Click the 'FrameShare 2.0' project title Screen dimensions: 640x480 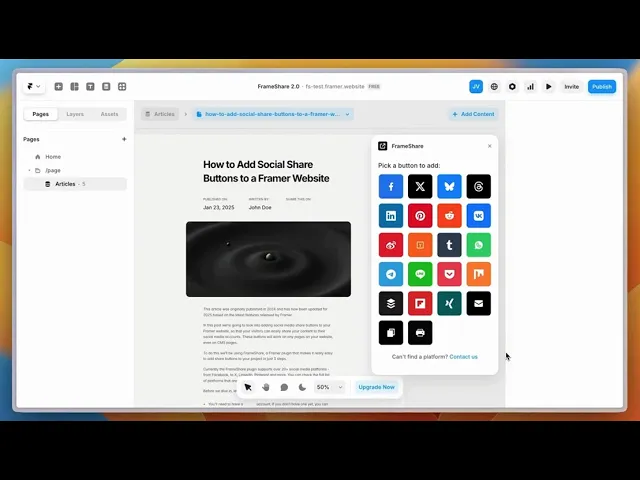point(278,87)
